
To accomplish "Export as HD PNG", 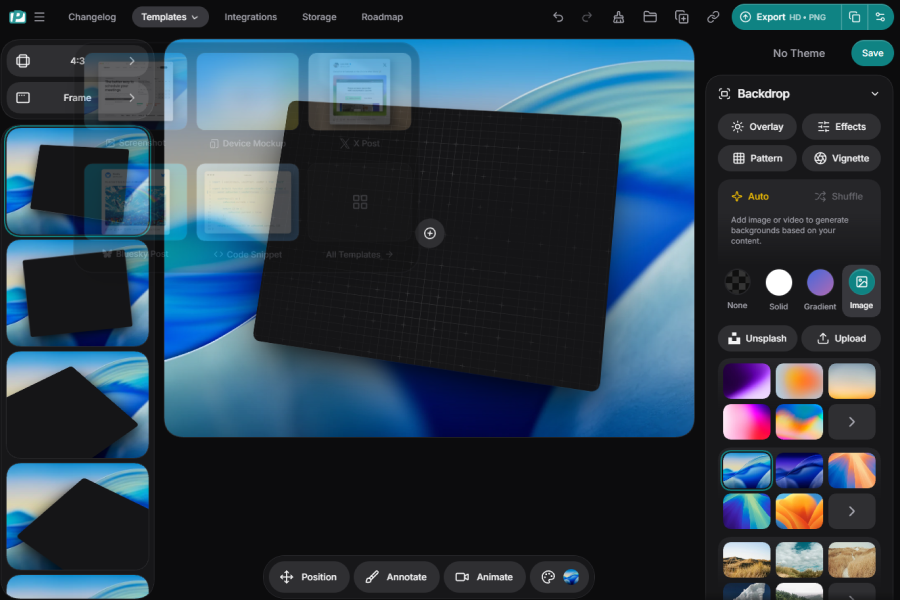I will [786, 17].
